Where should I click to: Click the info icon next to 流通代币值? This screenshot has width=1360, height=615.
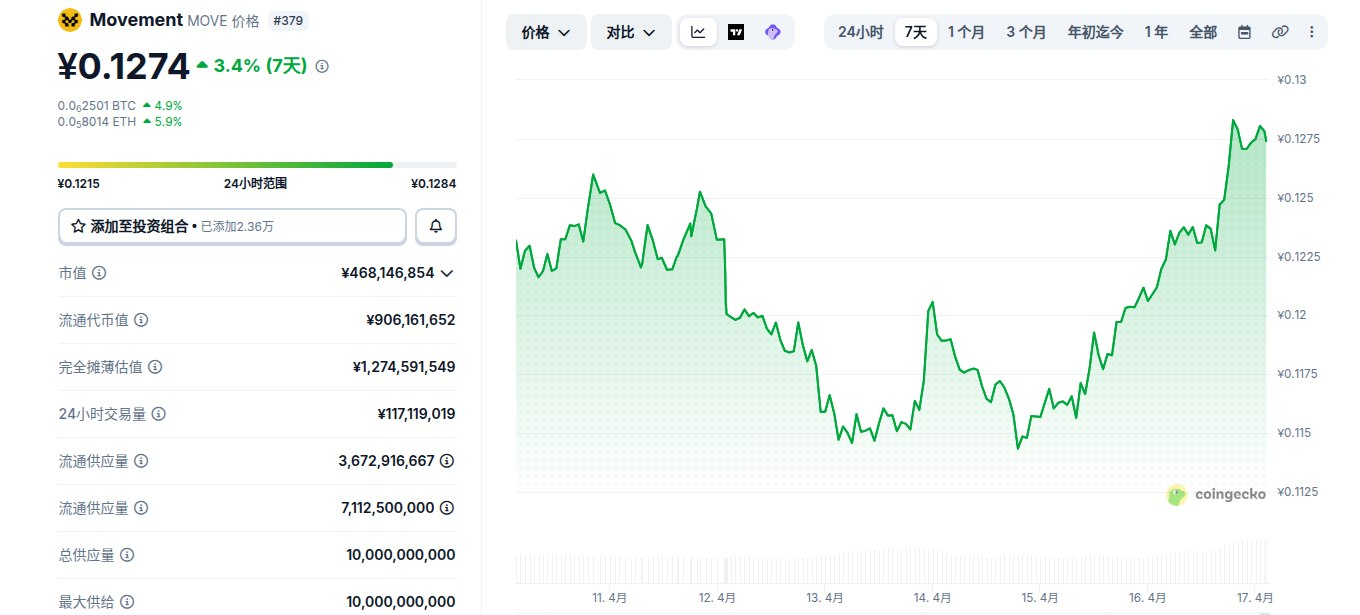pyautogui.click(x=141, y=320)
